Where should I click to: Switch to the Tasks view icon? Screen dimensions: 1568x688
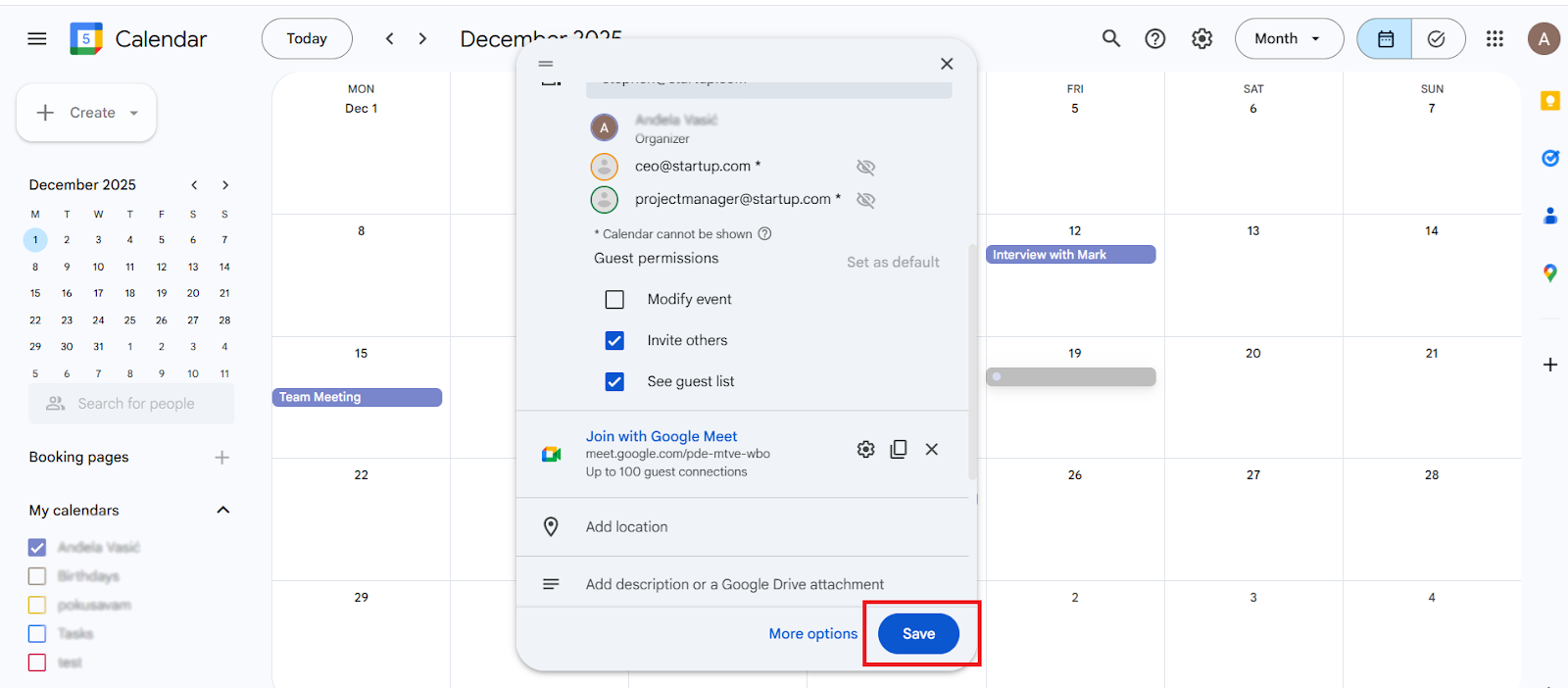pyautogui.click(x=1437, y=39)
